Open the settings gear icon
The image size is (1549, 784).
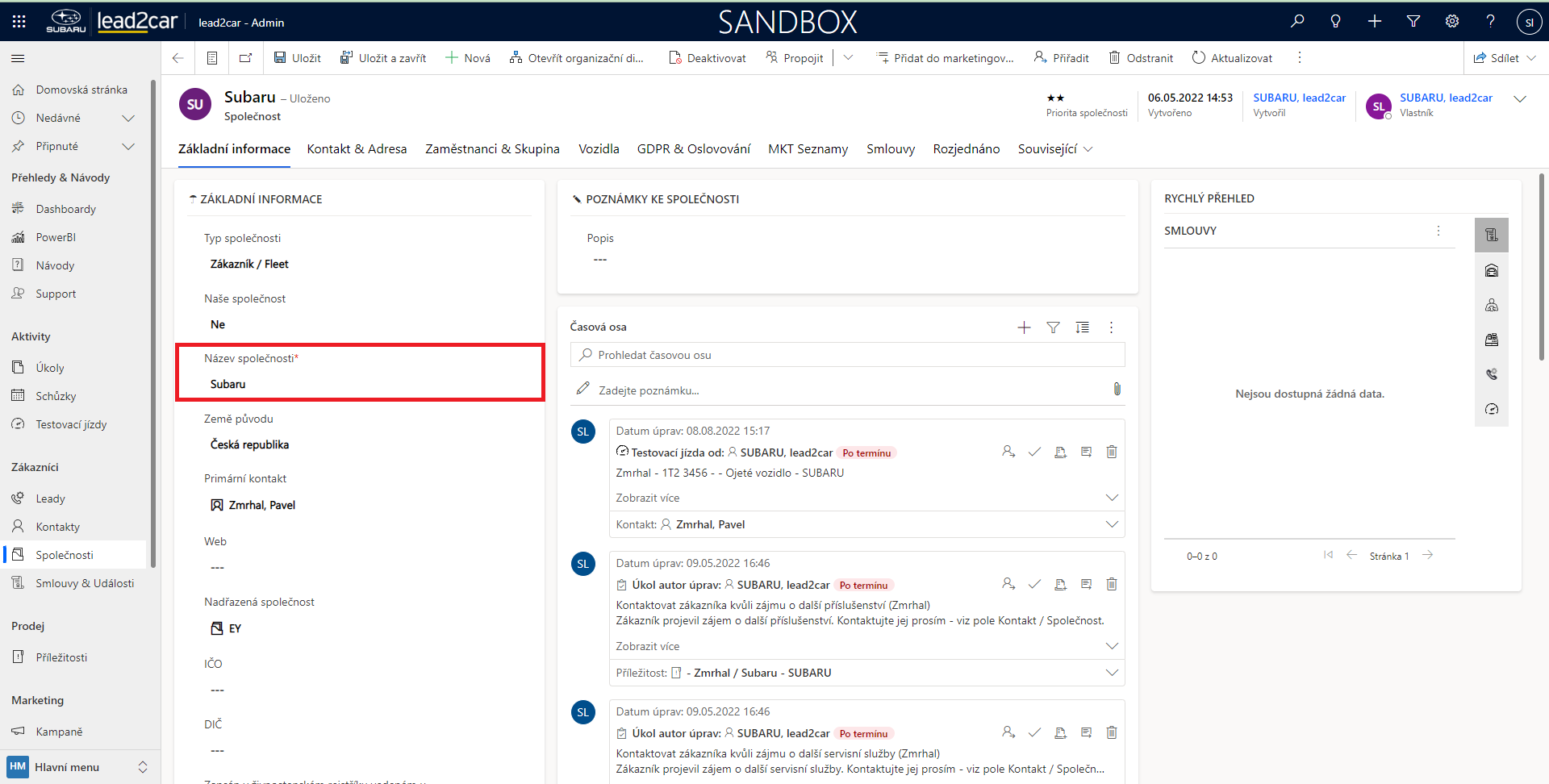click(1452, 22)
